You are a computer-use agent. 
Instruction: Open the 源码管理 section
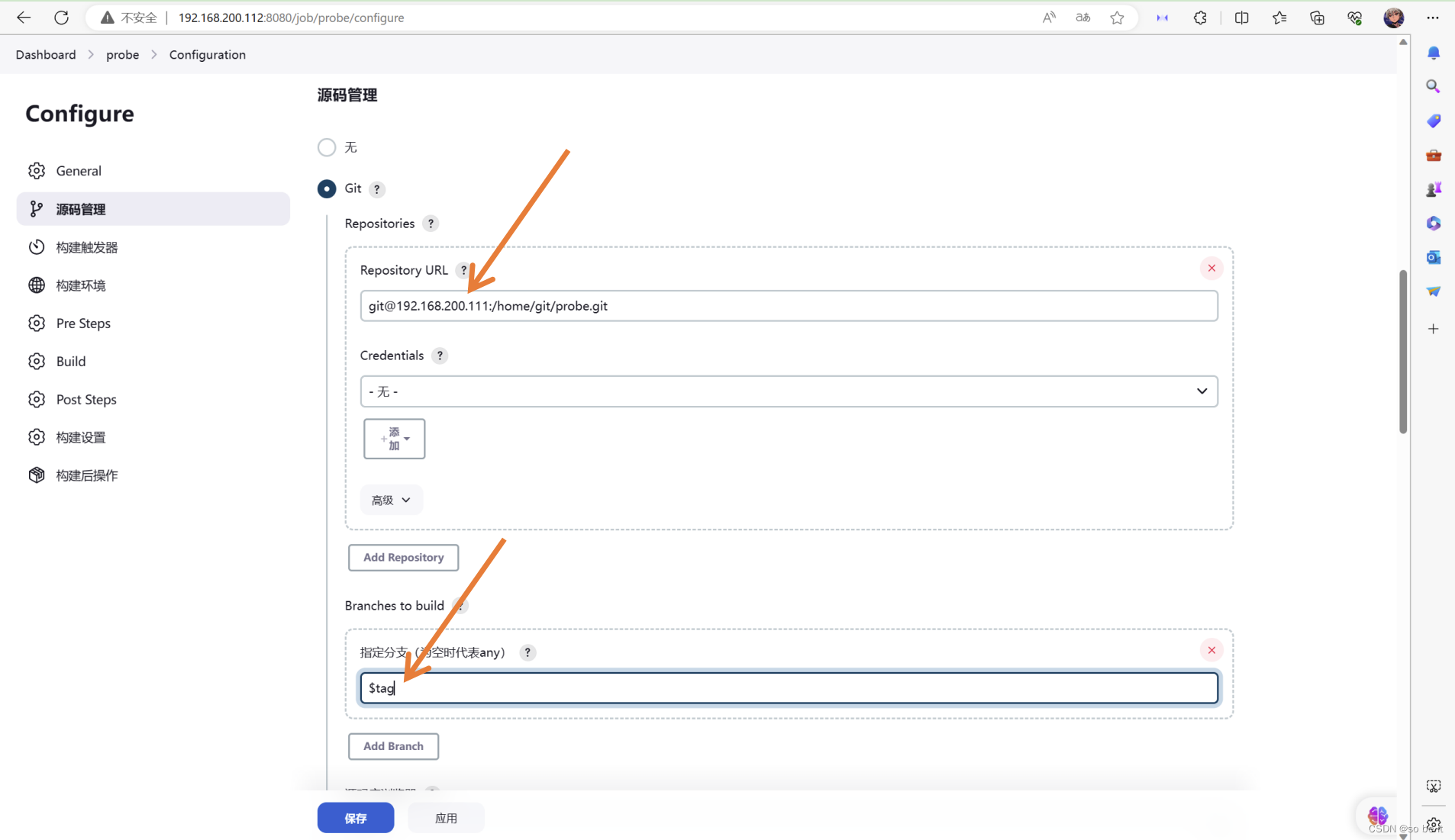click(x=153, y=209)
